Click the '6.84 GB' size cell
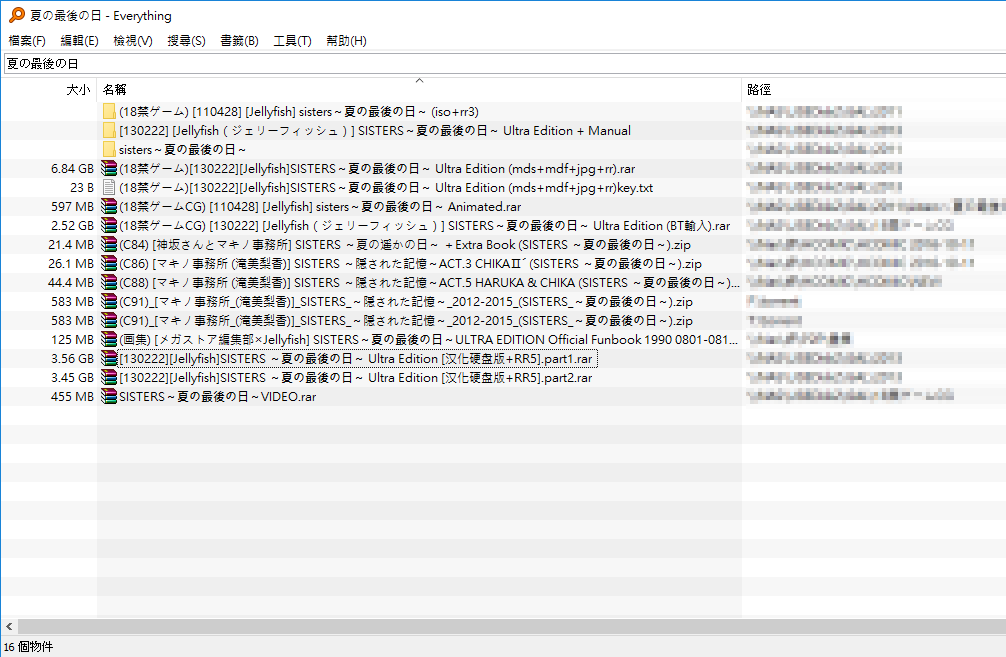This screenshot has width=1006, height=657. coord(72,169)
